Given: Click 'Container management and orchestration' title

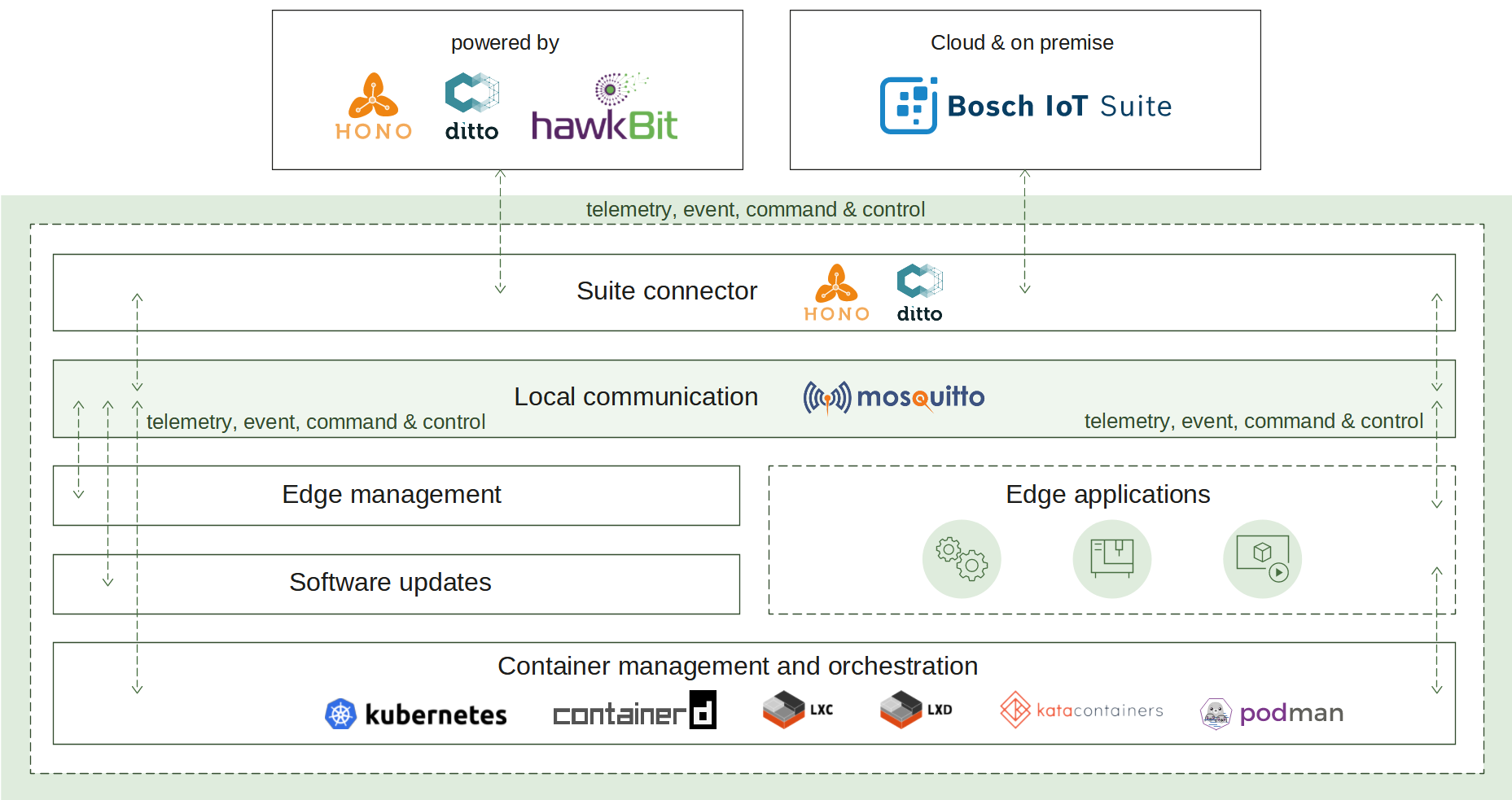Looking at the screenshot, I should point(738,666).
